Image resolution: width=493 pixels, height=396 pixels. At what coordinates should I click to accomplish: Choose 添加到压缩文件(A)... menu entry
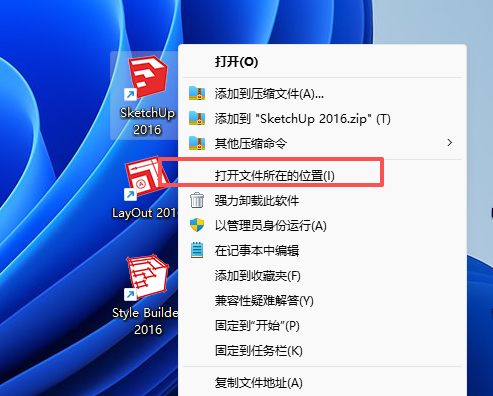322,94
